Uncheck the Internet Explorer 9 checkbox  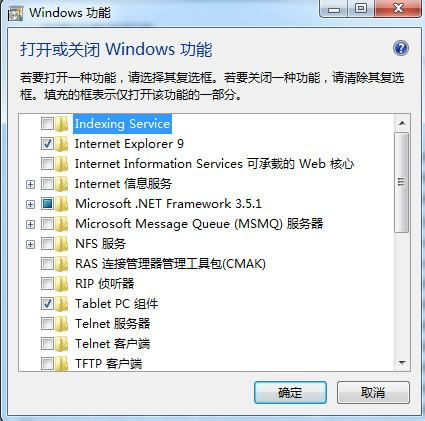tap(47, 144)
